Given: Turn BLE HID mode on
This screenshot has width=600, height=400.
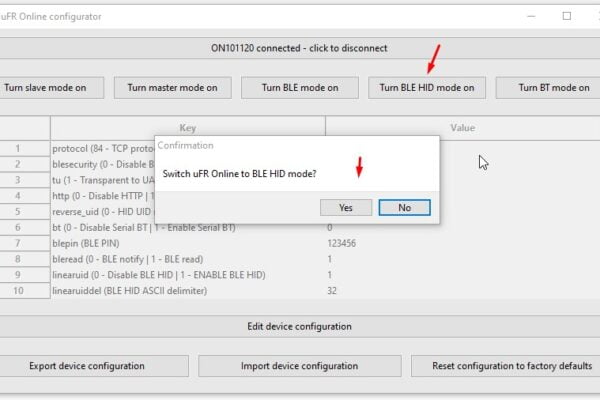Looking at the screenshot, I should click(x=427, y=88).
